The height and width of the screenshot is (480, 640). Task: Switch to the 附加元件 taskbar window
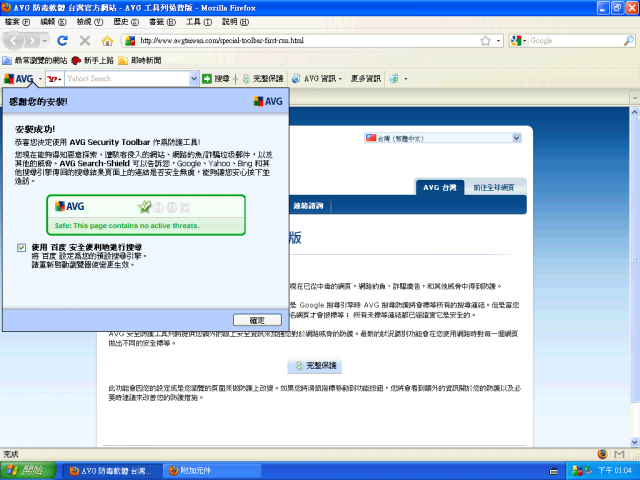(212, 471)
